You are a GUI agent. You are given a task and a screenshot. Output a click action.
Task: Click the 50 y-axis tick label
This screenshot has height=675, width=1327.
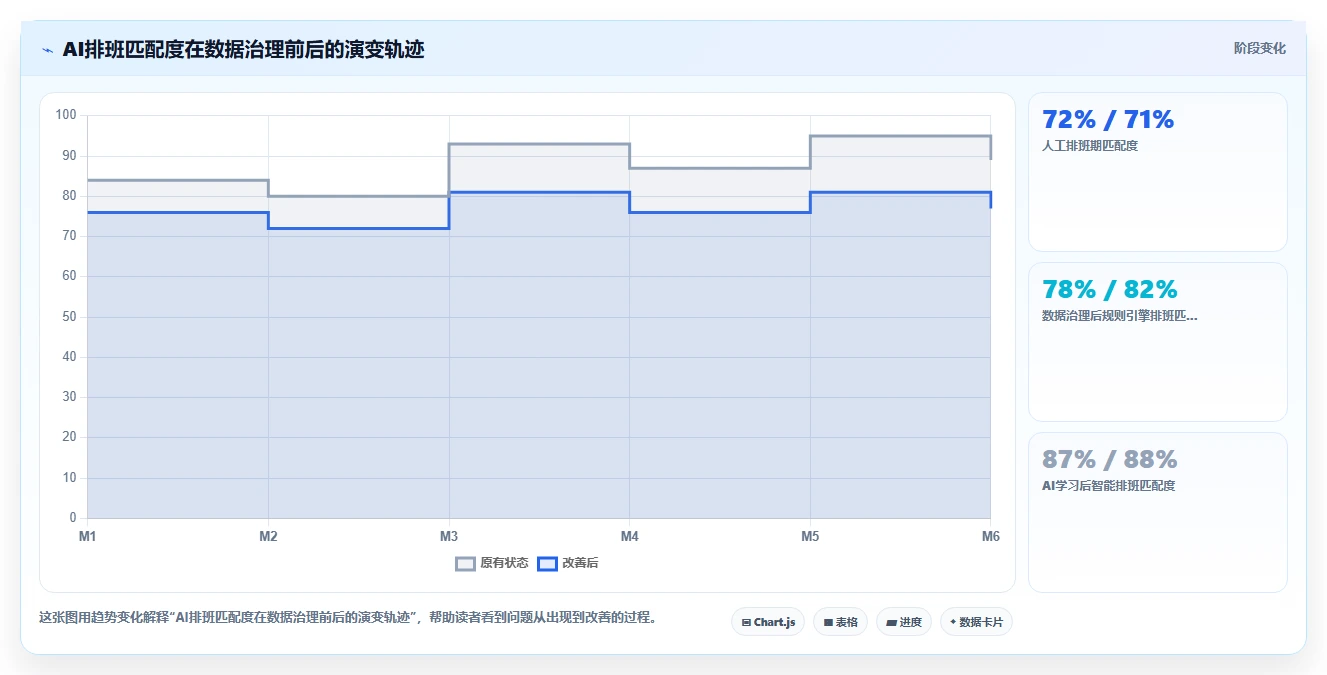pyautogui.click(x=69, y=317)
